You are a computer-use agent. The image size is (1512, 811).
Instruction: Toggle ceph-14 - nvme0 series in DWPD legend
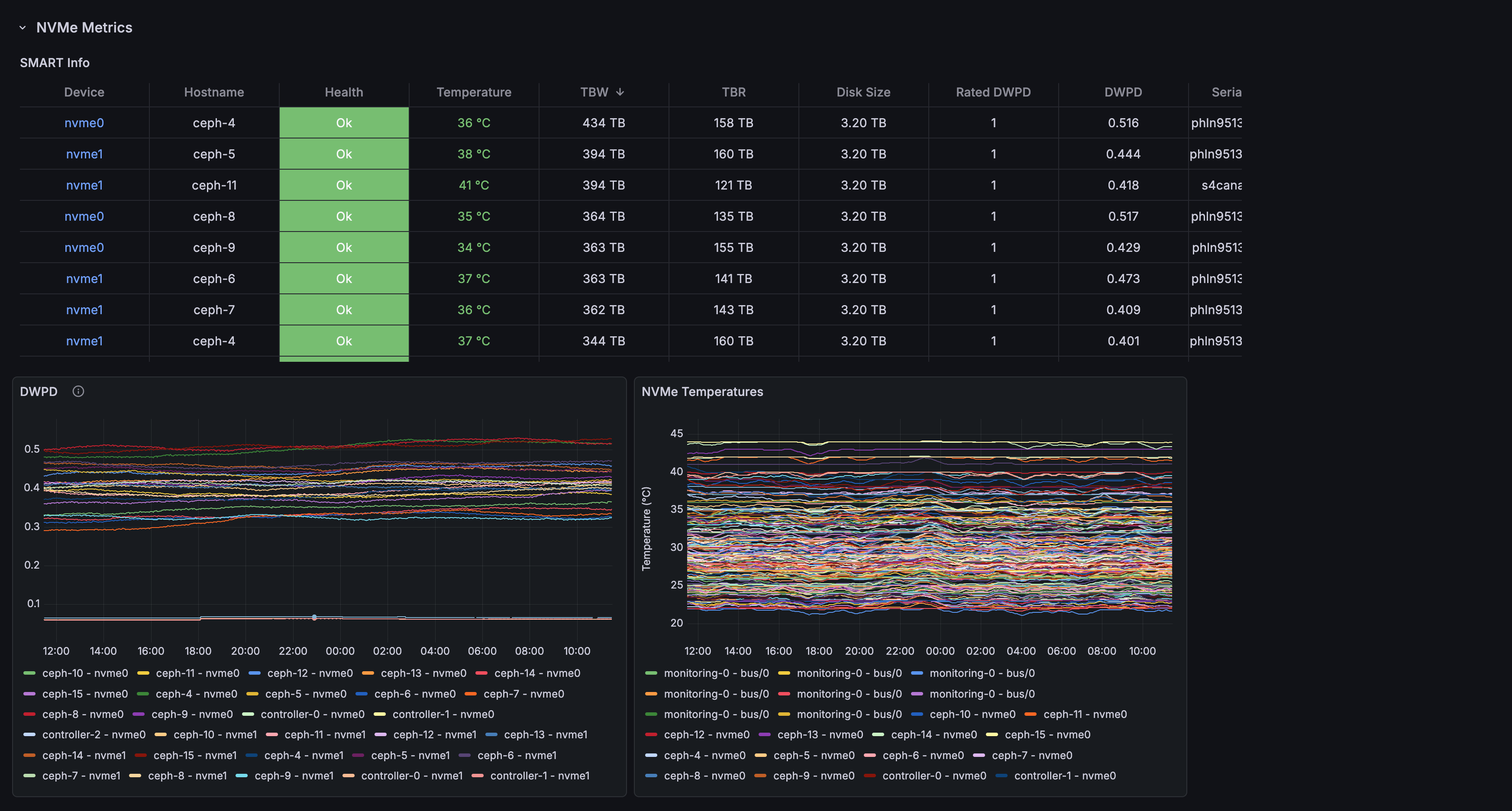[x=537, y=673]
